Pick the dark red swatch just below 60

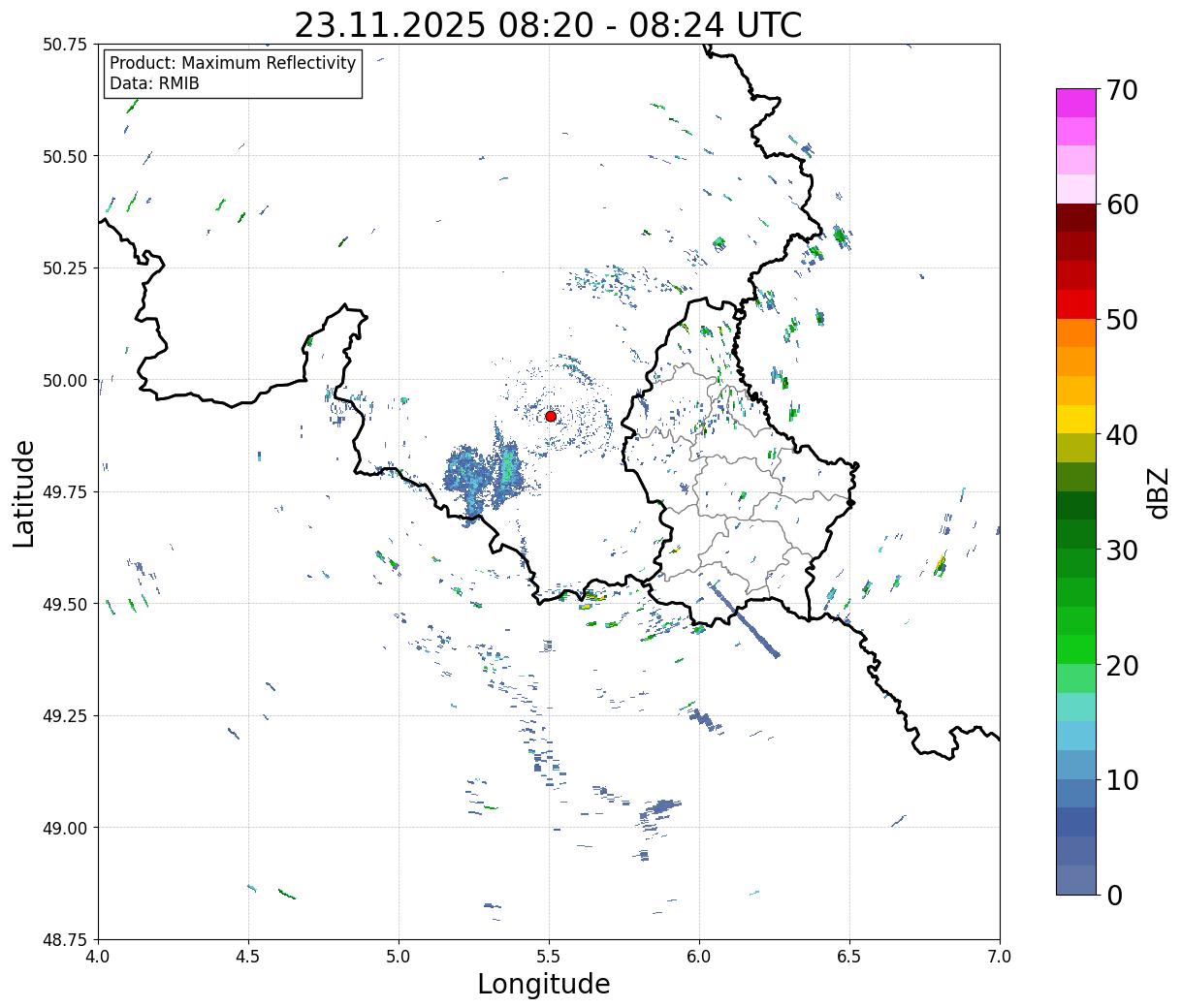pos(1075,217)
